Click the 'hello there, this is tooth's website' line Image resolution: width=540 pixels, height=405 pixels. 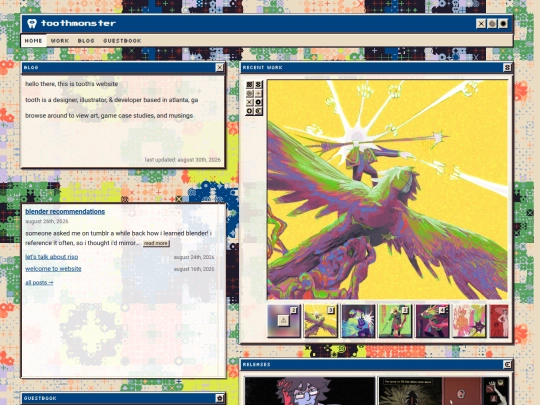tap(71, 84)
